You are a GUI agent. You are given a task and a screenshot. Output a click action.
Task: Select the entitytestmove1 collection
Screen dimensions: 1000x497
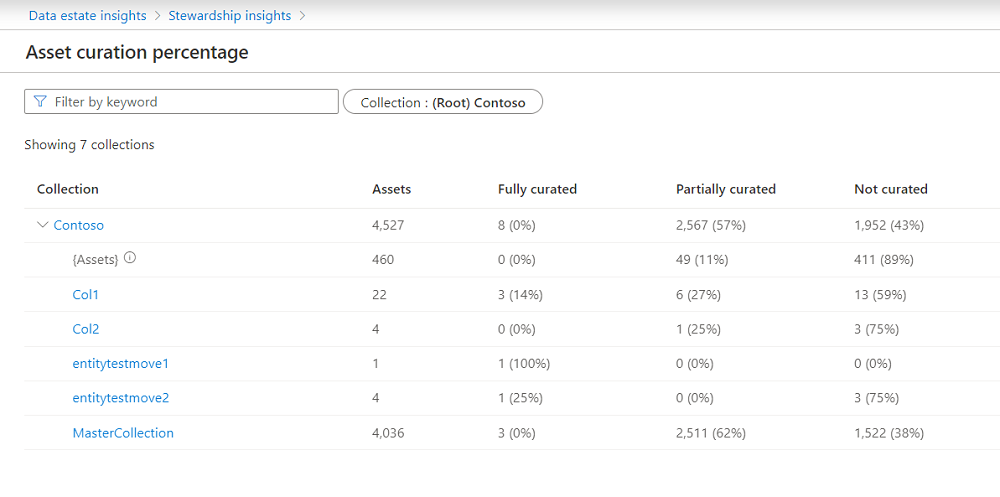pyautogui.click(x=120, y=363)
